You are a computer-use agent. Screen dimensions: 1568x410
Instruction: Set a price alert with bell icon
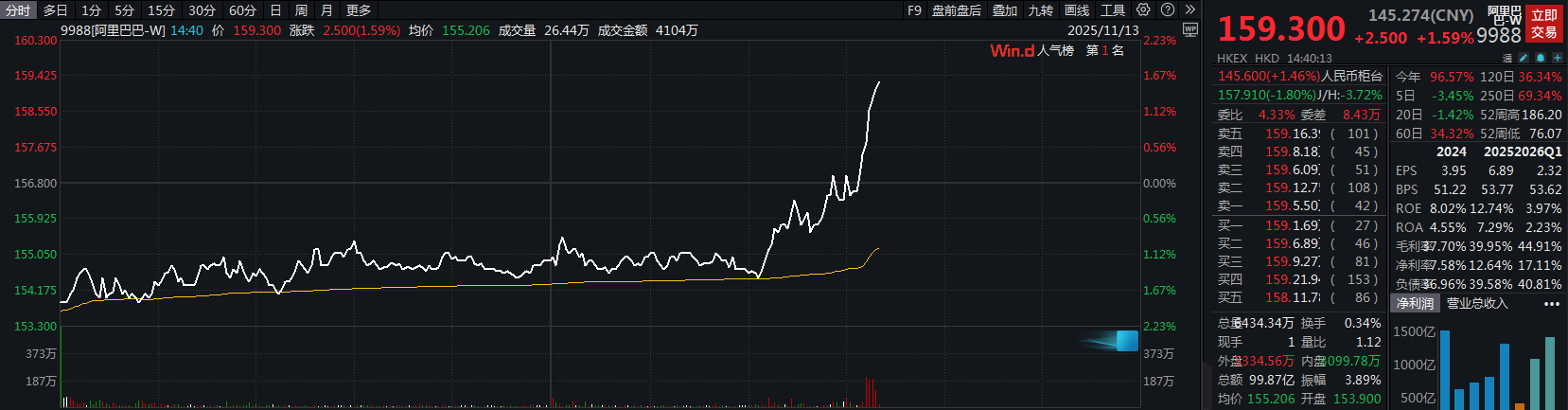click(x=1540, y=58)
